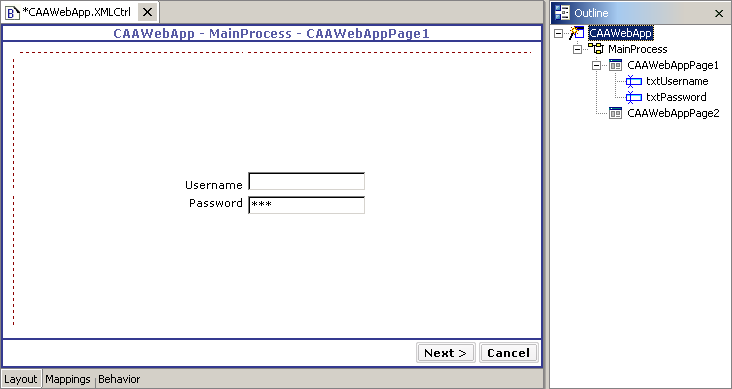Close the Outline panel
732x389 pixels.
pos(719,14)
